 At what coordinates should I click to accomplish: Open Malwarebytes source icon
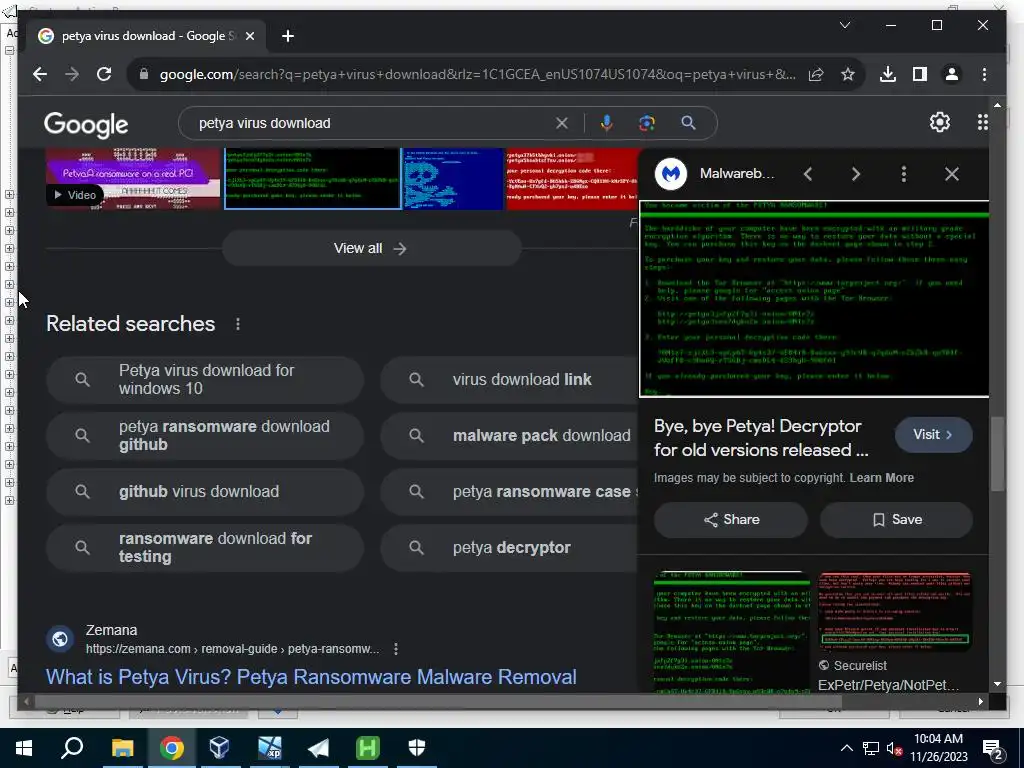(671, 174)
